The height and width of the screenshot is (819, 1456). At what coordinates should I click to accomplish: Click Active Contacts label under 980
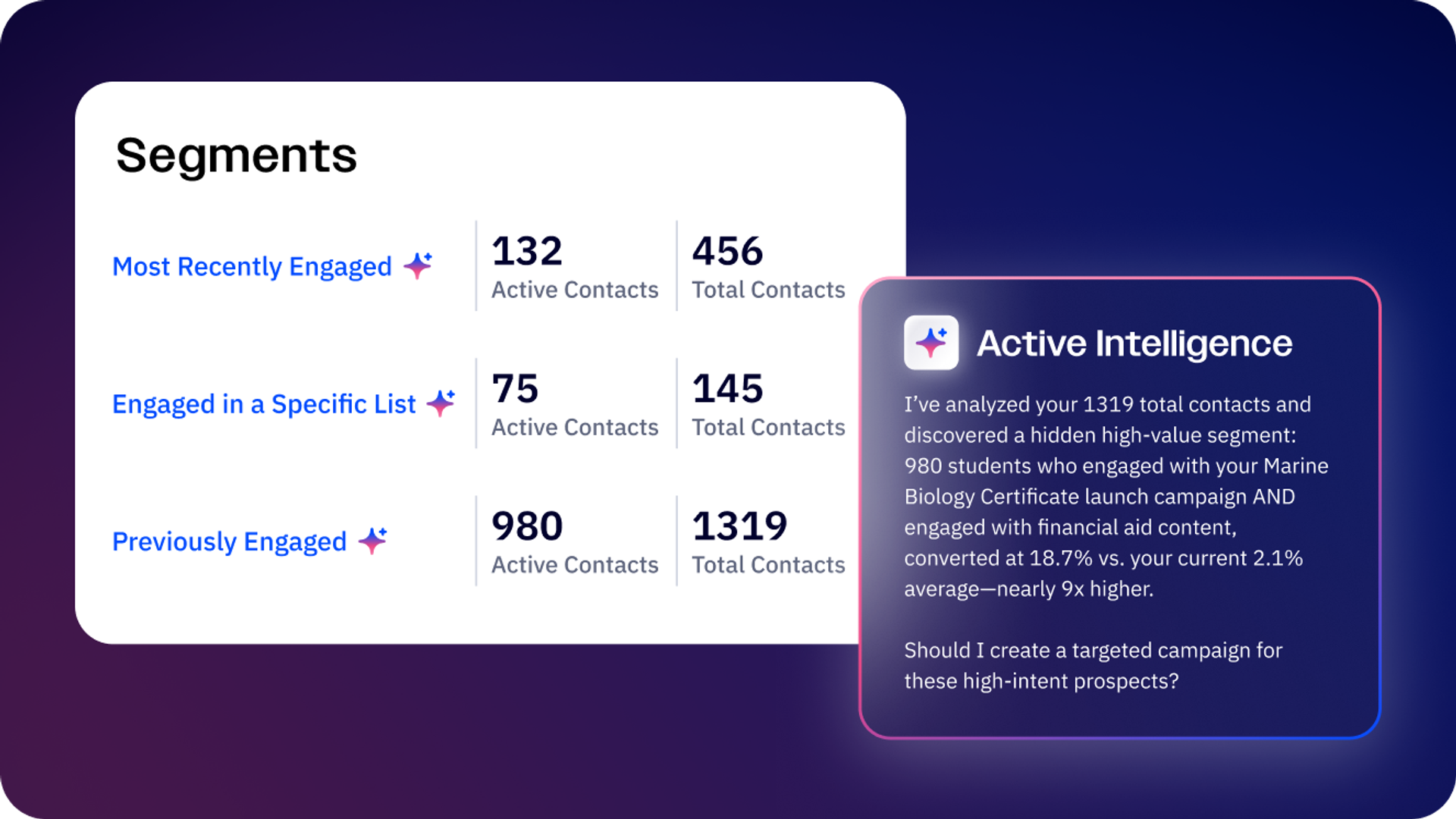tap(575, 565)
